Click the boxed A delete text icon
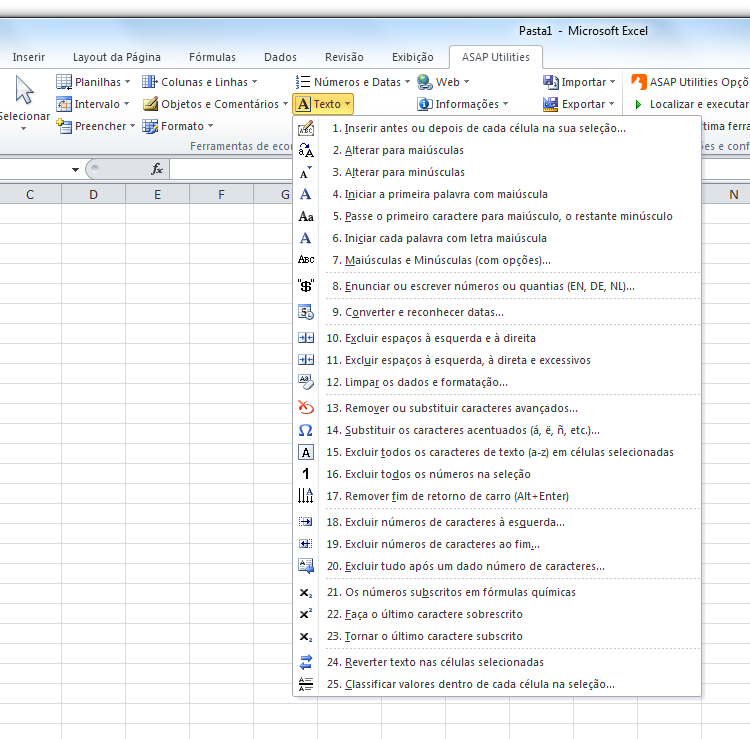The height and width of the screenshot is (739, 750). 306,452
